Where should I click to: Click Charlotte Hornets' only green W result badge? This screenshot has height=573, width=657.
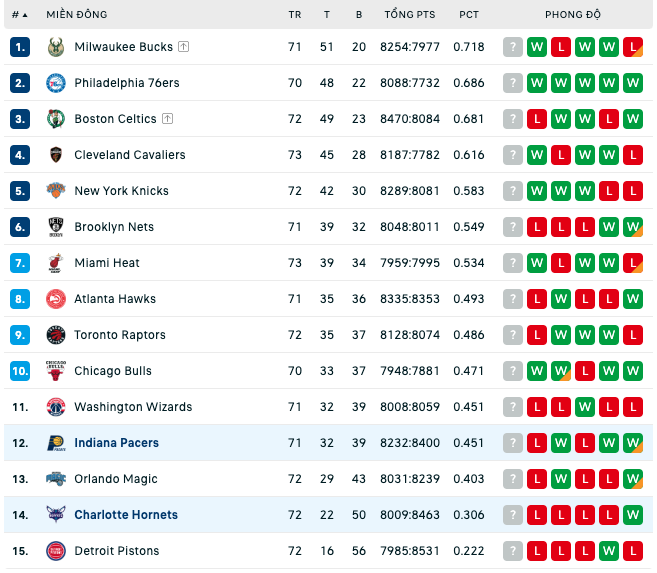click(633, 515)
